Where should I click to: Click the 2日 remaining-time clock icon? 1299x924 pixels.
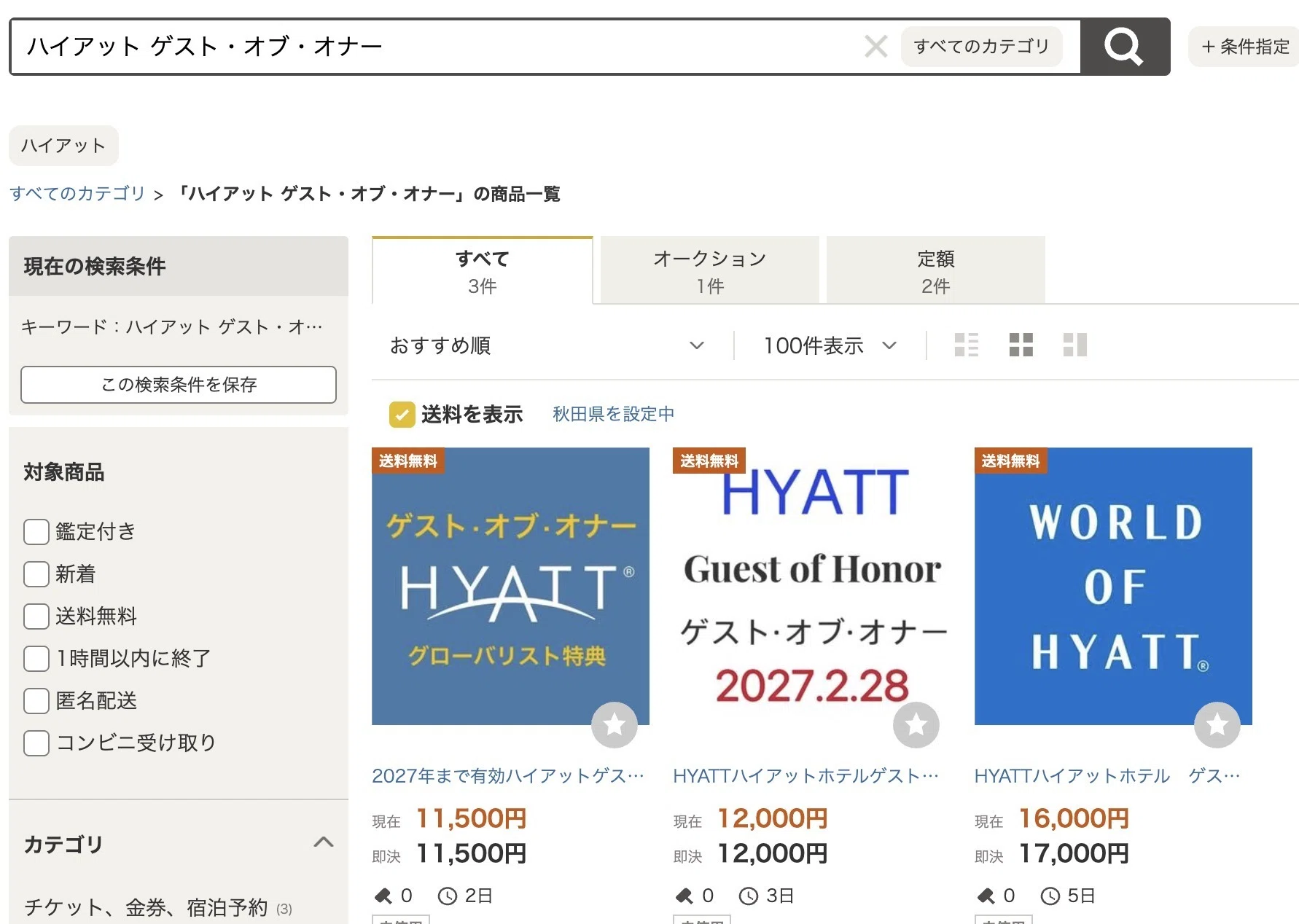pyautogui.click(x=447, y=896)
